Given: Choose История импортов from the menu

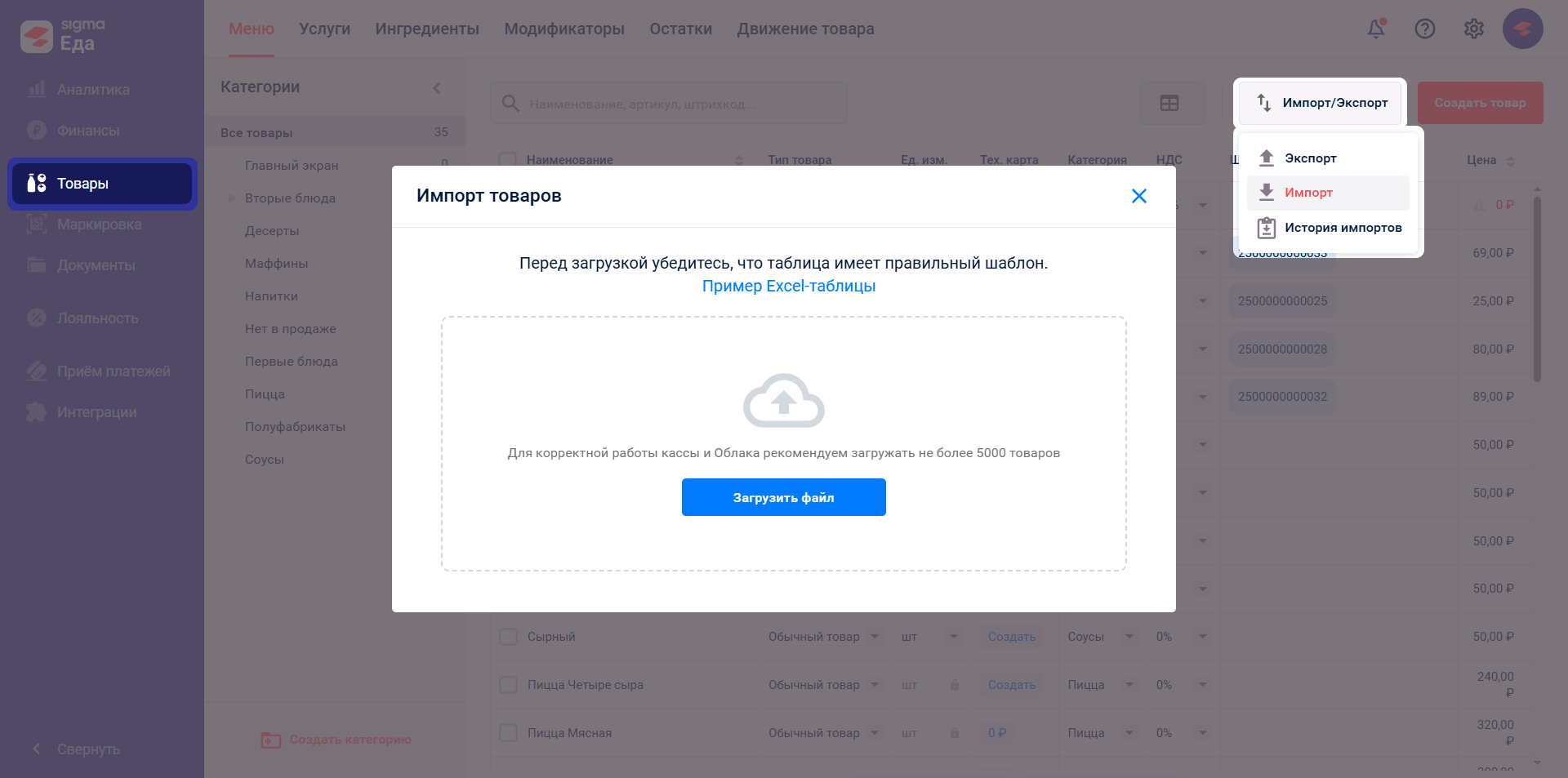Looking at the screenshot, I should (1343, 228).
